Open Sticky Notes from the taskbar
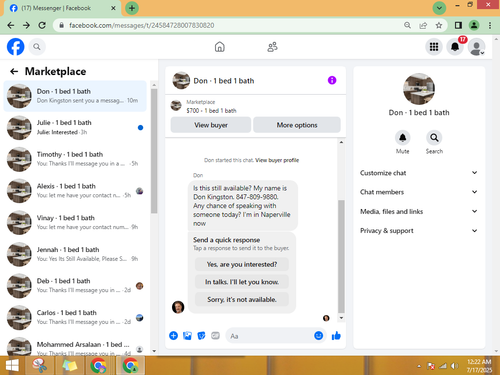This screenshot has width=500, height=375. [x=69, y=366]
